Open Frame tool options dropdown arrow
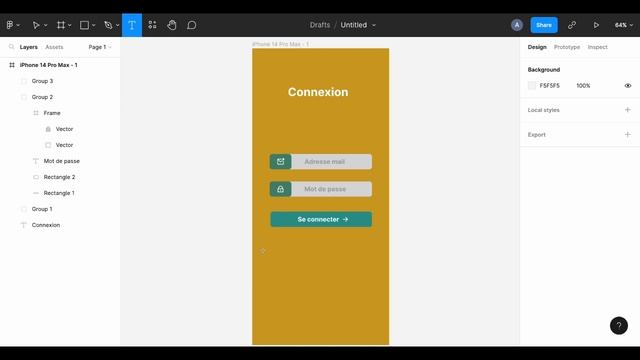 [x=70, y=25]
